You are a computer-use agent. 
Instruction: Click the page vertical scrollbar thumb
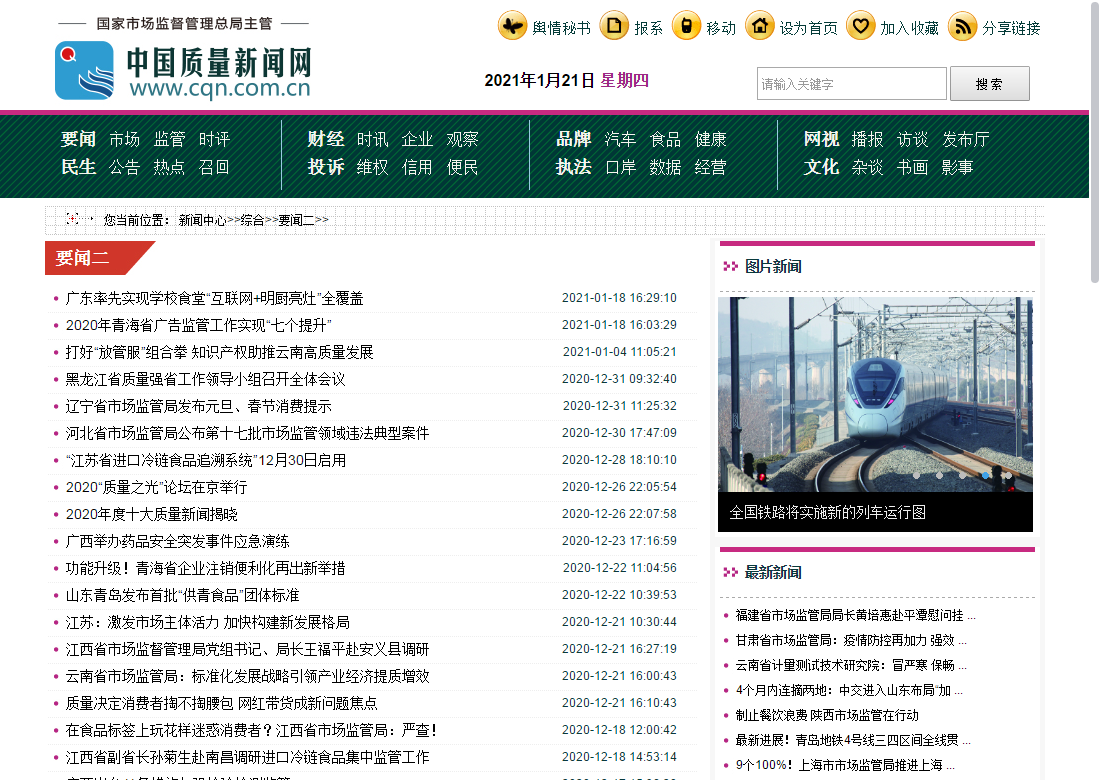(1094, 142)
